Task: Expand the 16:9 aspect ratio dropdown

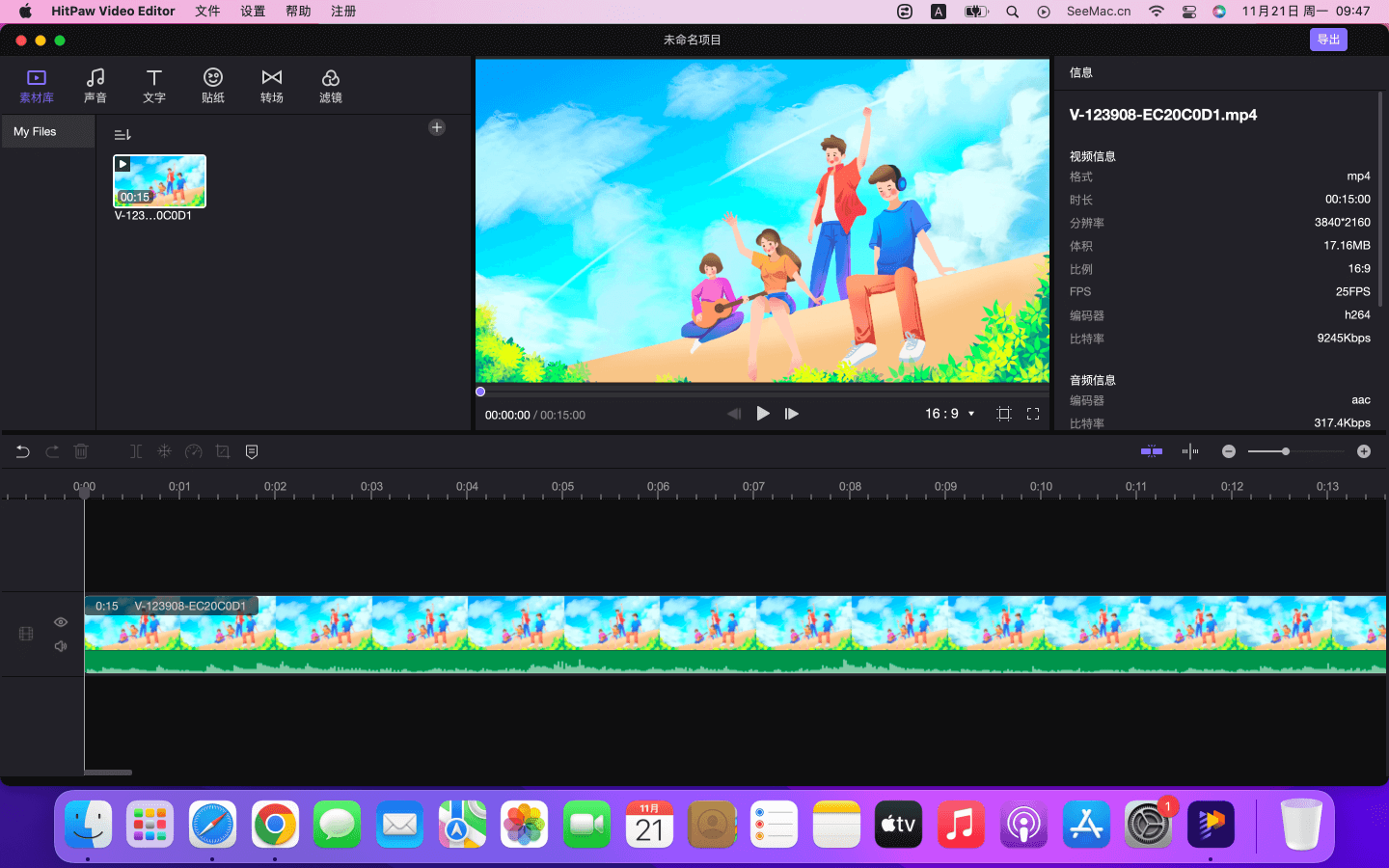Action: (950, 414)
